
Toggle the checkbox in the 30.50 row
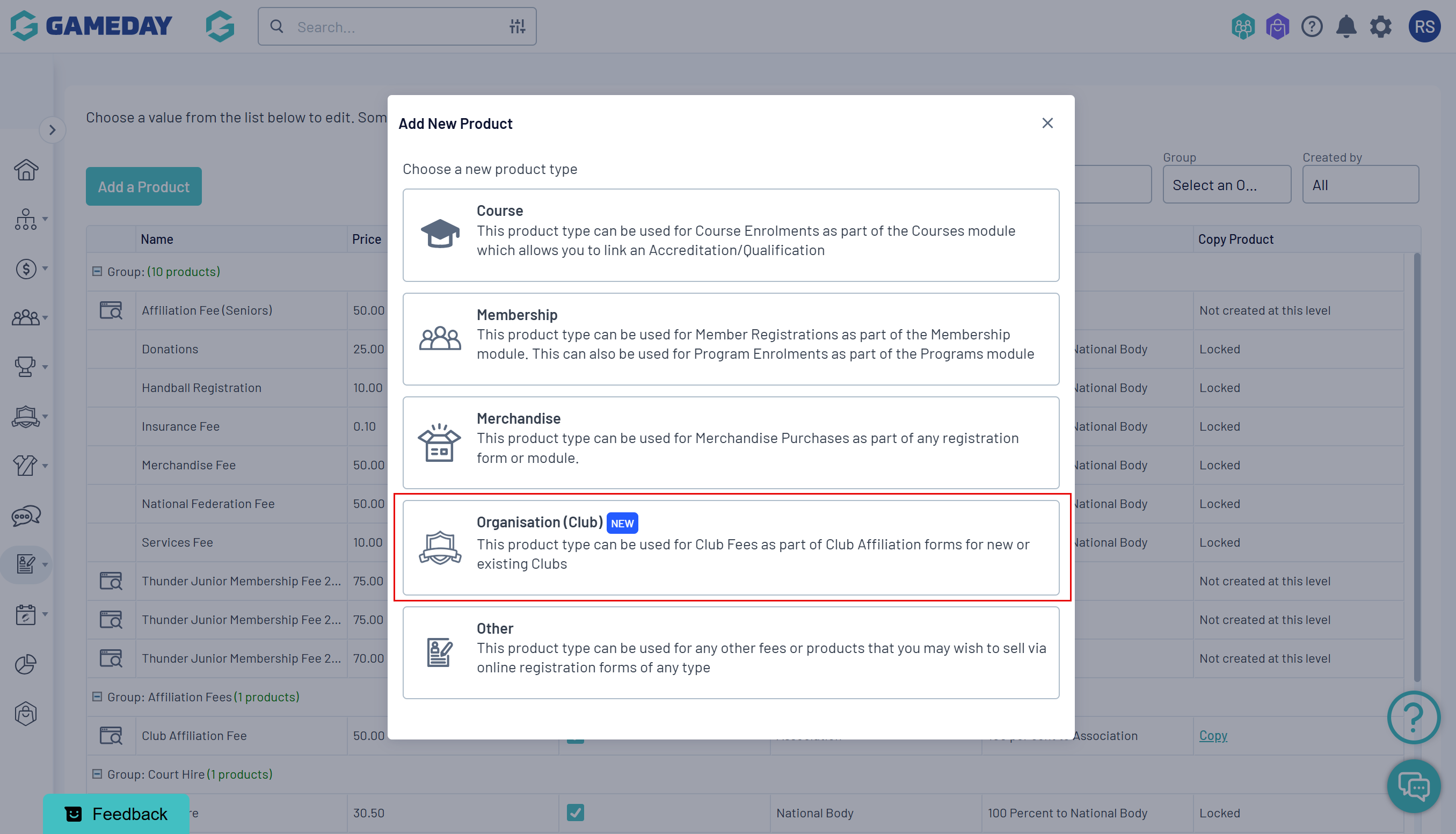click(575, 812)
